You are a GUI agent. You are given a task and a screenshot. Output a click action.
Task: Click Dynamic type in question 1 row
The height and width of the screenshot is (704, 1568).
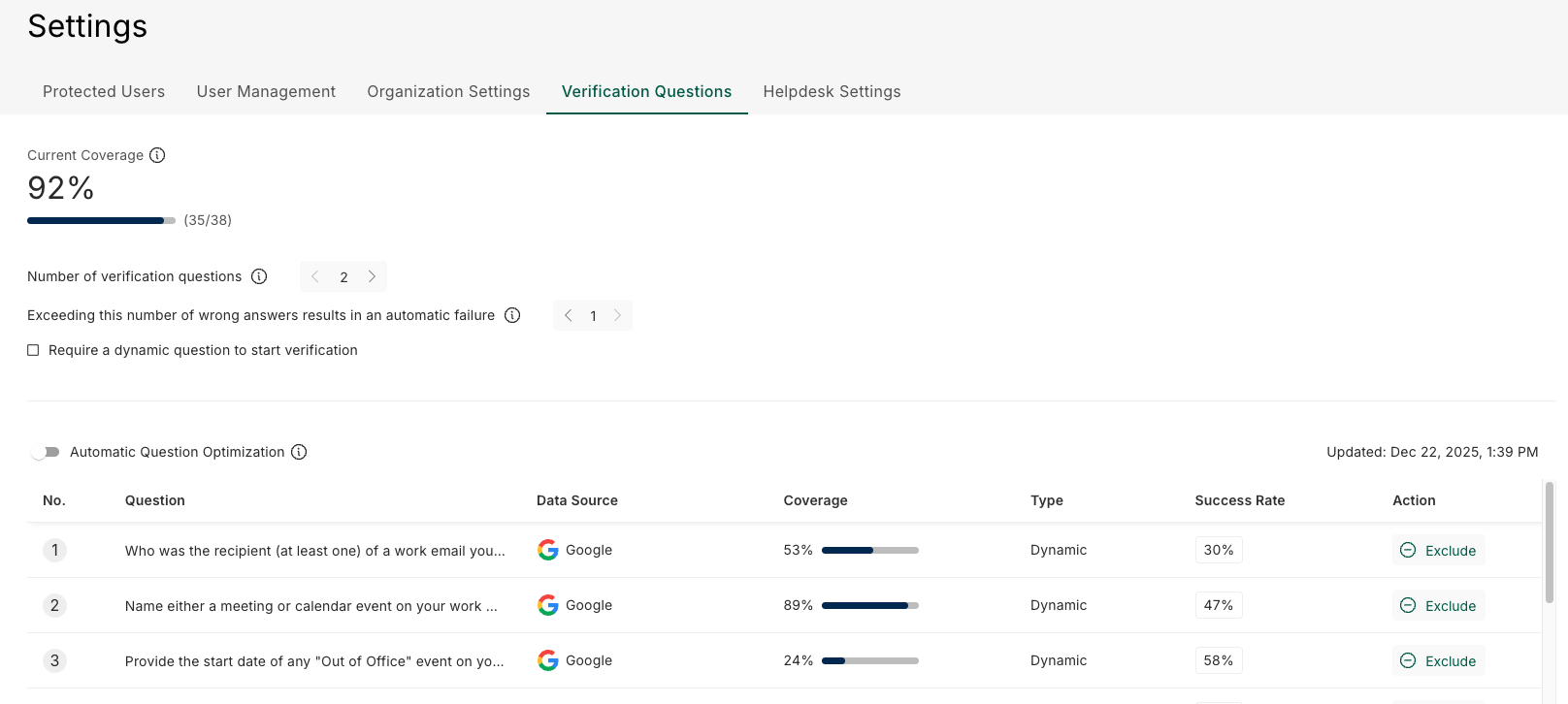(x=1059, y=550)
